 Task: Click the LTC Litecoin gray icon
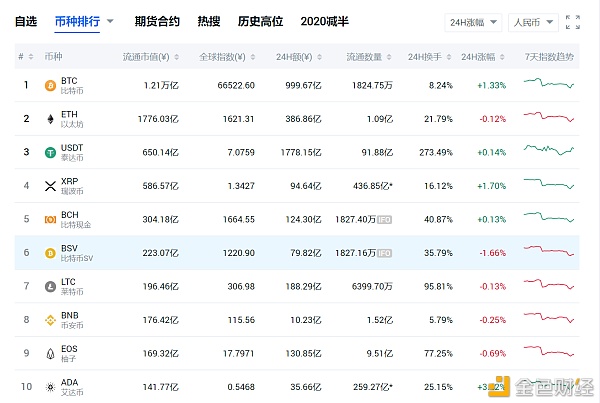(51, 286)
